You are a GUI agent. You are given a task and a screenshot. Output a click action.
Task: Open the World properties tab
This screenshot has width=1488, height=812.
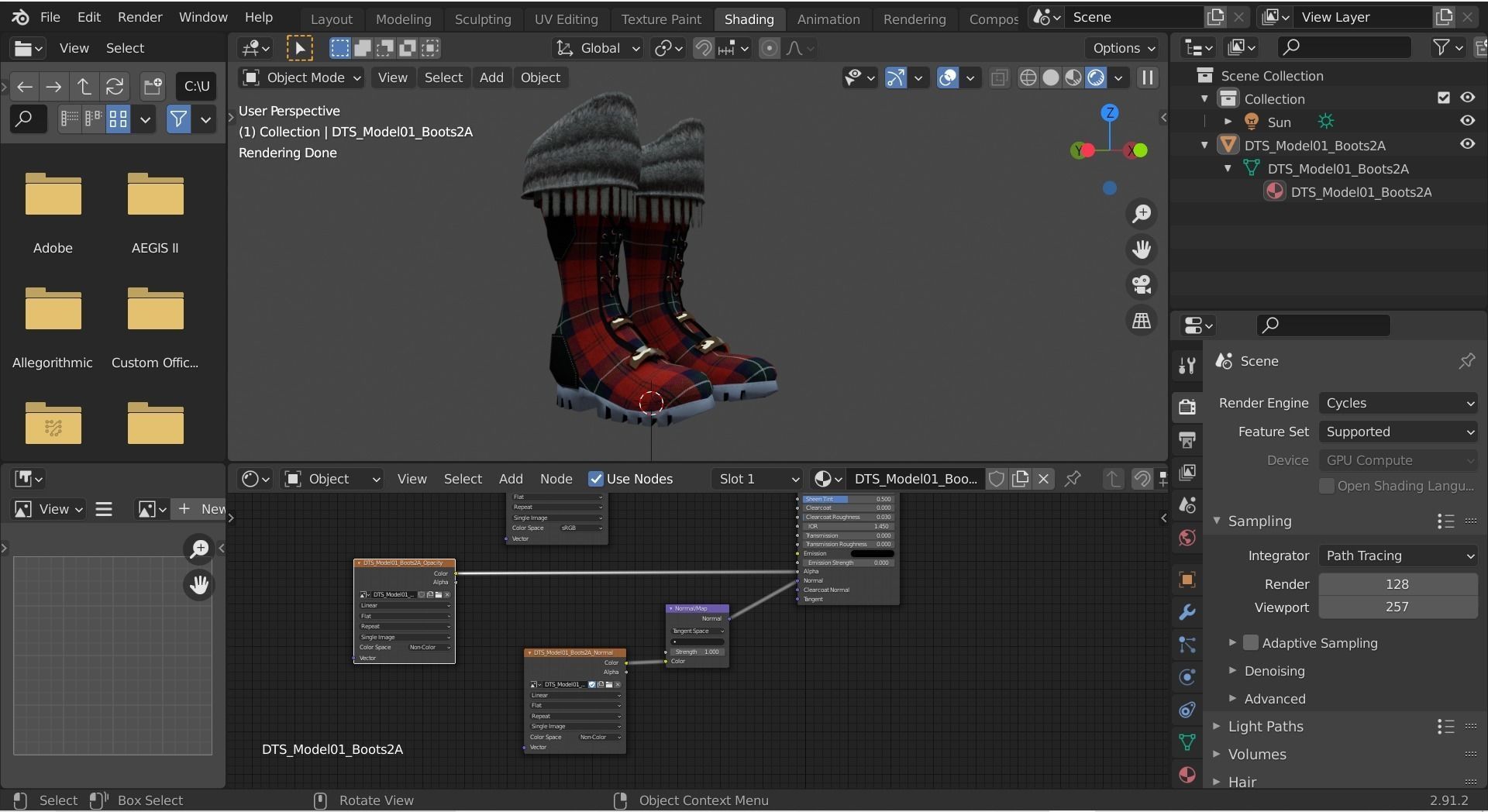(x=1187, y=538)
